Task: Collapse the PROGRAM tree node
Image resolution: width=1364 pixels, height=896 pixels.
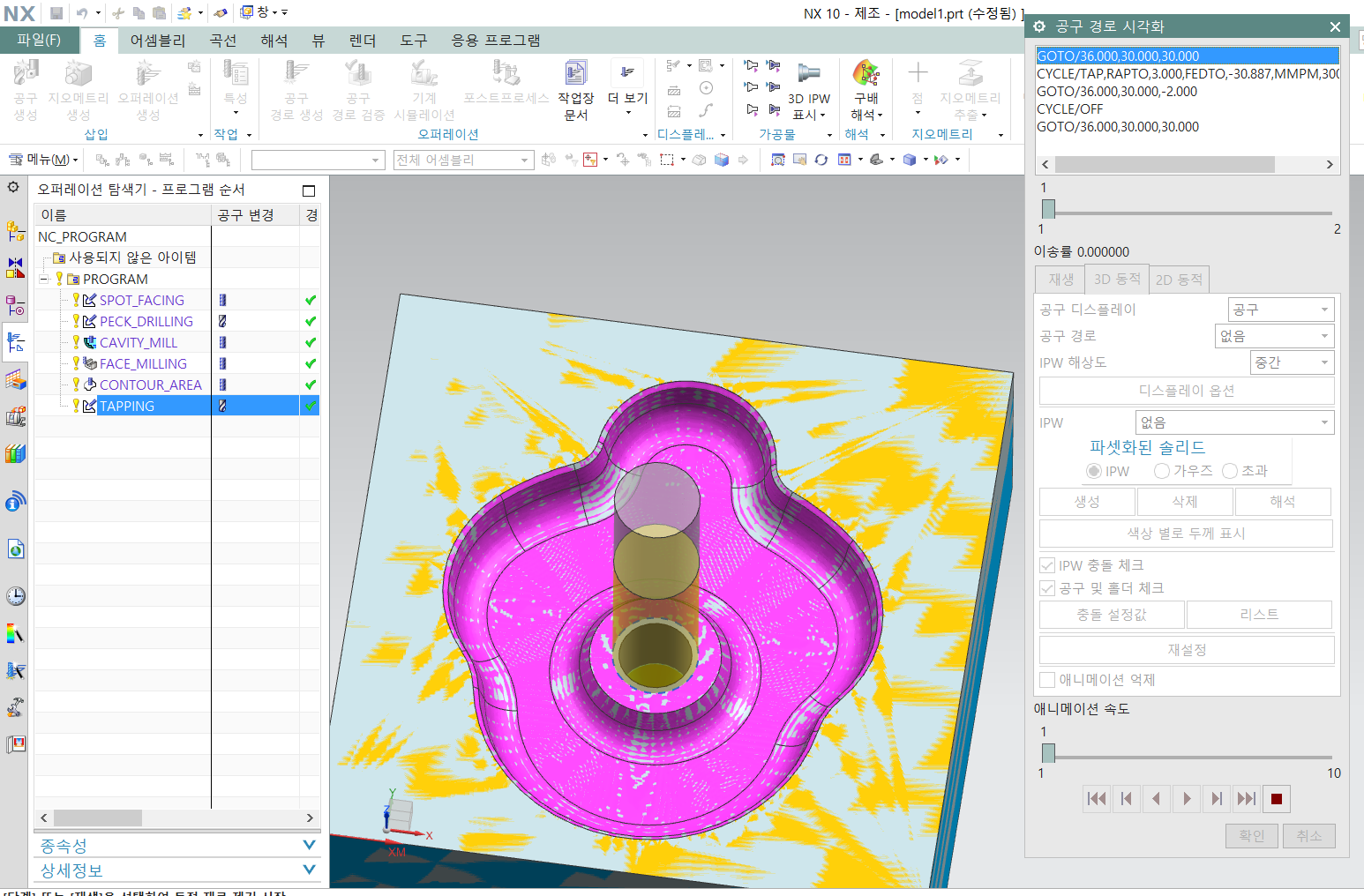Action: coord(44,279)
